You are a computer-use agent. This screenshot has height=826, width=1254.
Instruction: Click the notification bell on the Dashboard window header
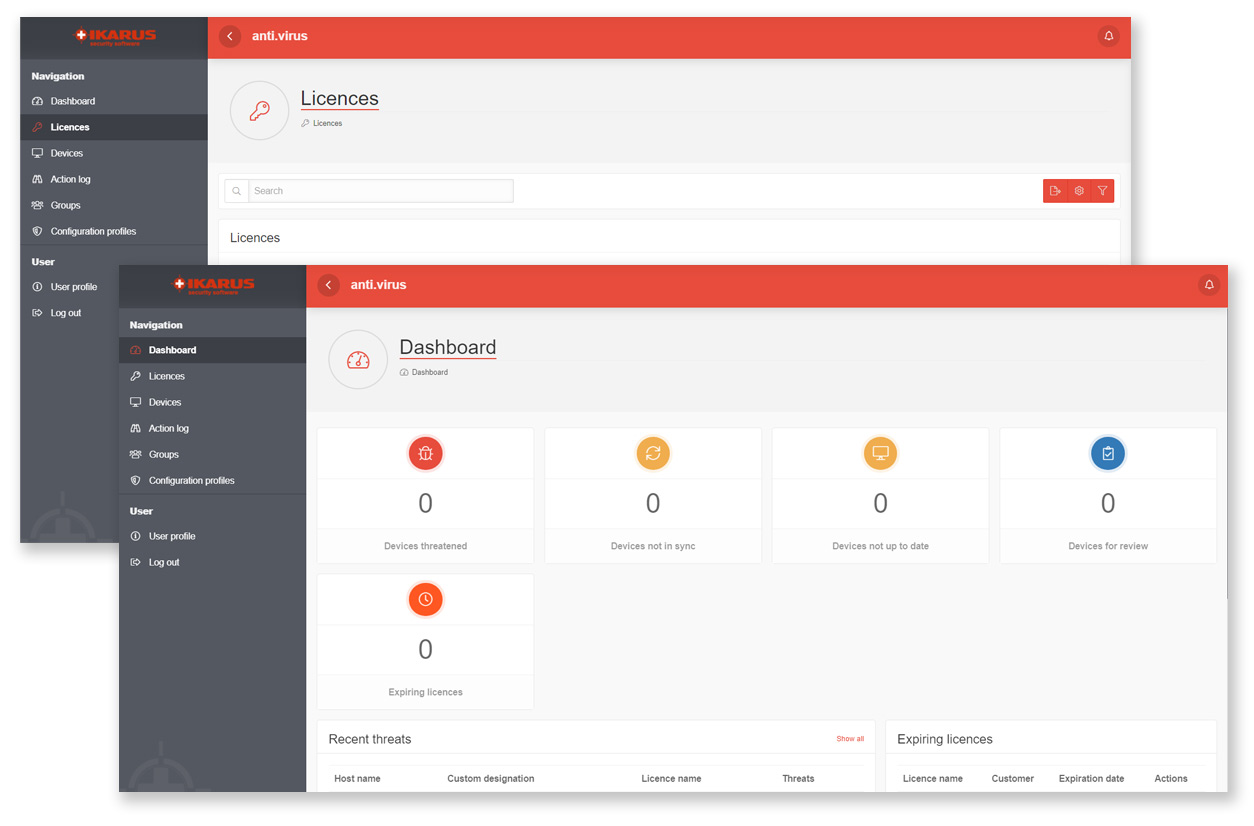pyautogui.click(x=1209, y=285)
